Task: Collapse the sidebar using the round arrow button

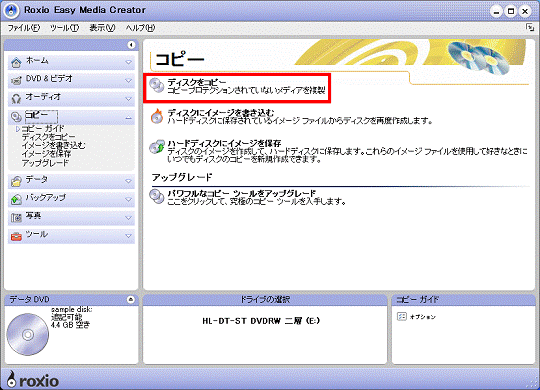Action: (x=131, y=45)
